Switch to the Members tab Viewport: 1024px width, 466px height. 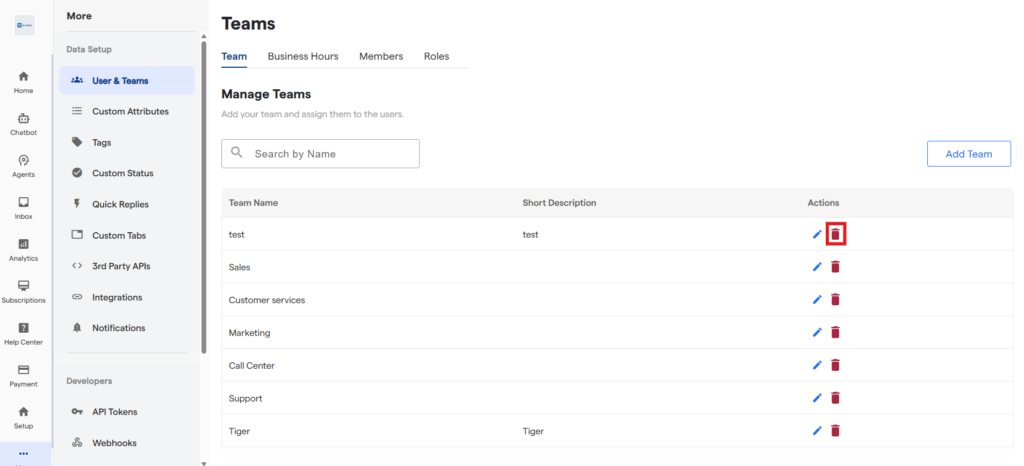pyautogui.click(x=381, y=57)
